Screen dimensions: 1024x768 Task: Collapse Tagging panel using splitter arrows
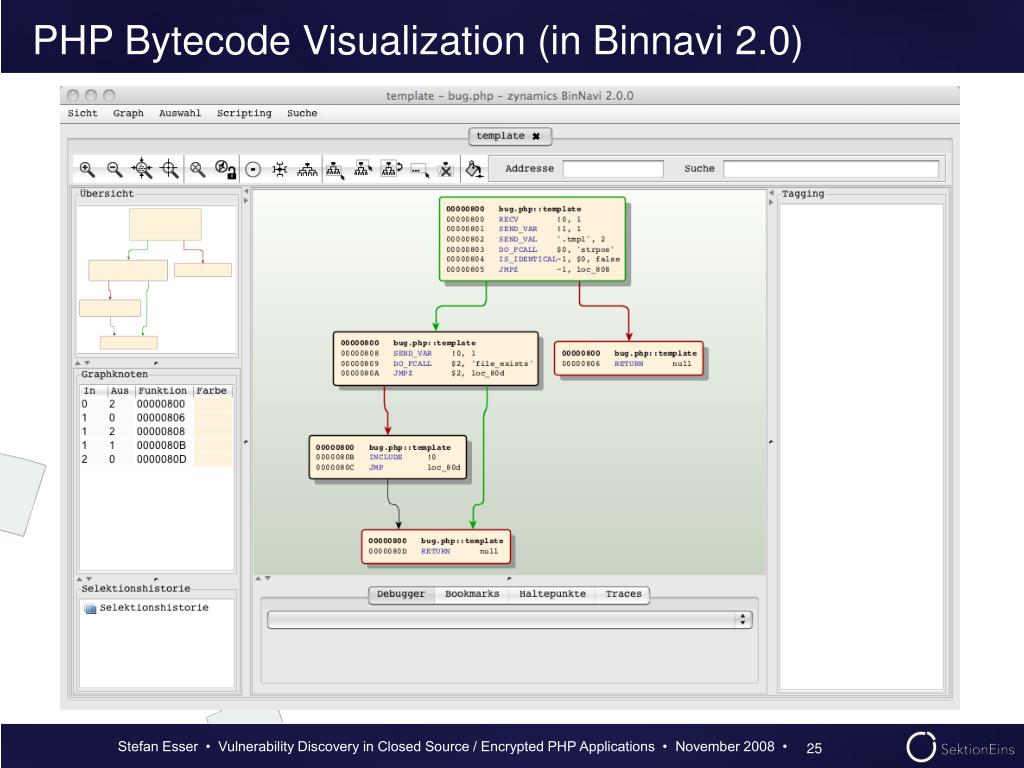771,197
